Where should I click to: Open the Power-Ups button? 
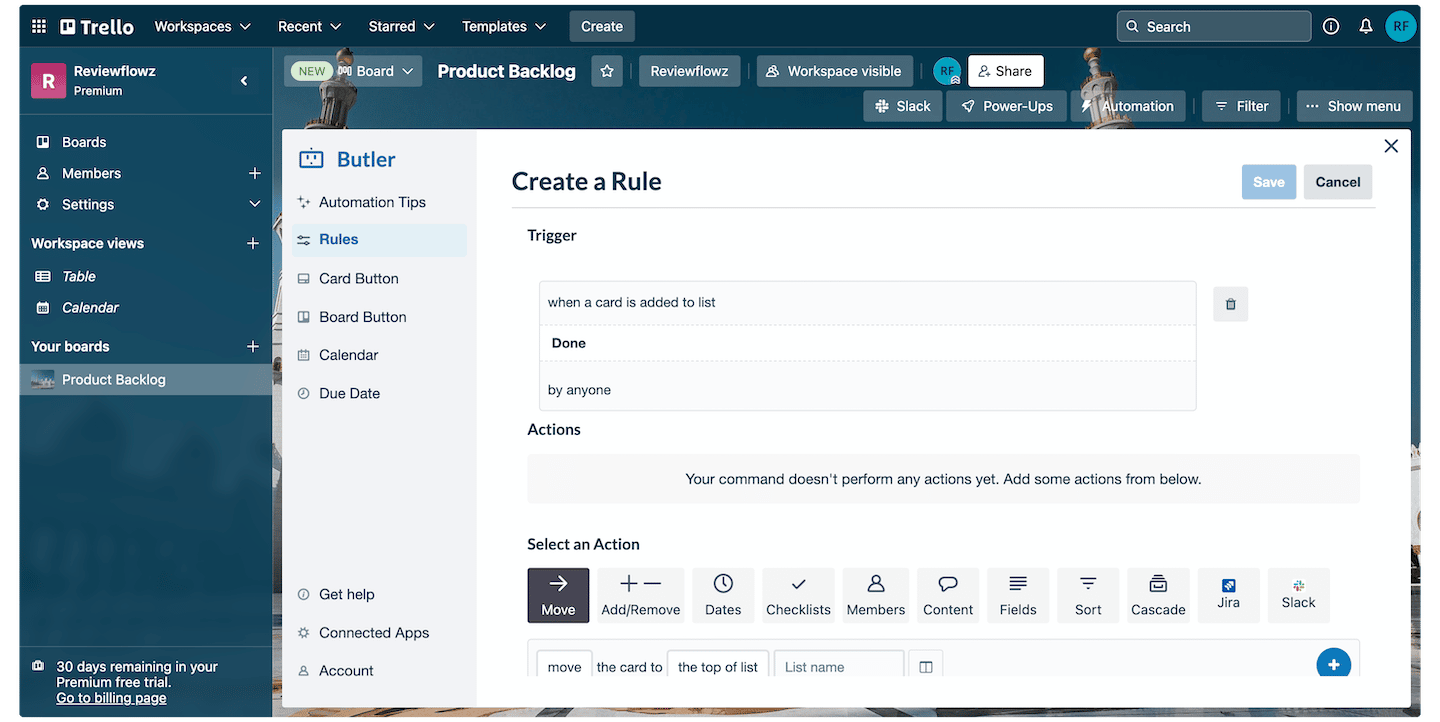(x=1006, y=106)
